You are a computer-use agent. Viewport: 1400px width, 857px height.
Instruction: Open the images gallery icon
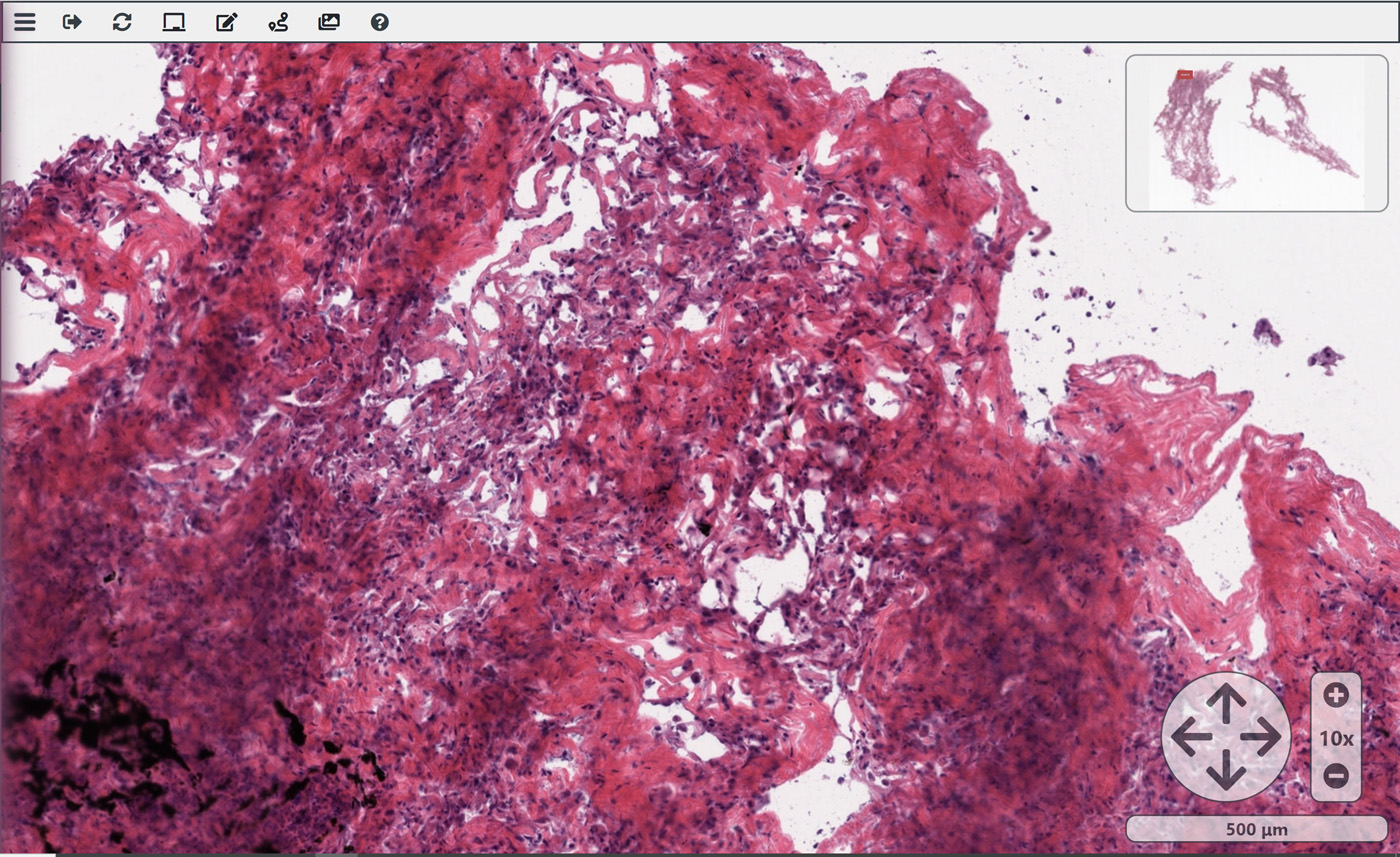tap(329, 22)
